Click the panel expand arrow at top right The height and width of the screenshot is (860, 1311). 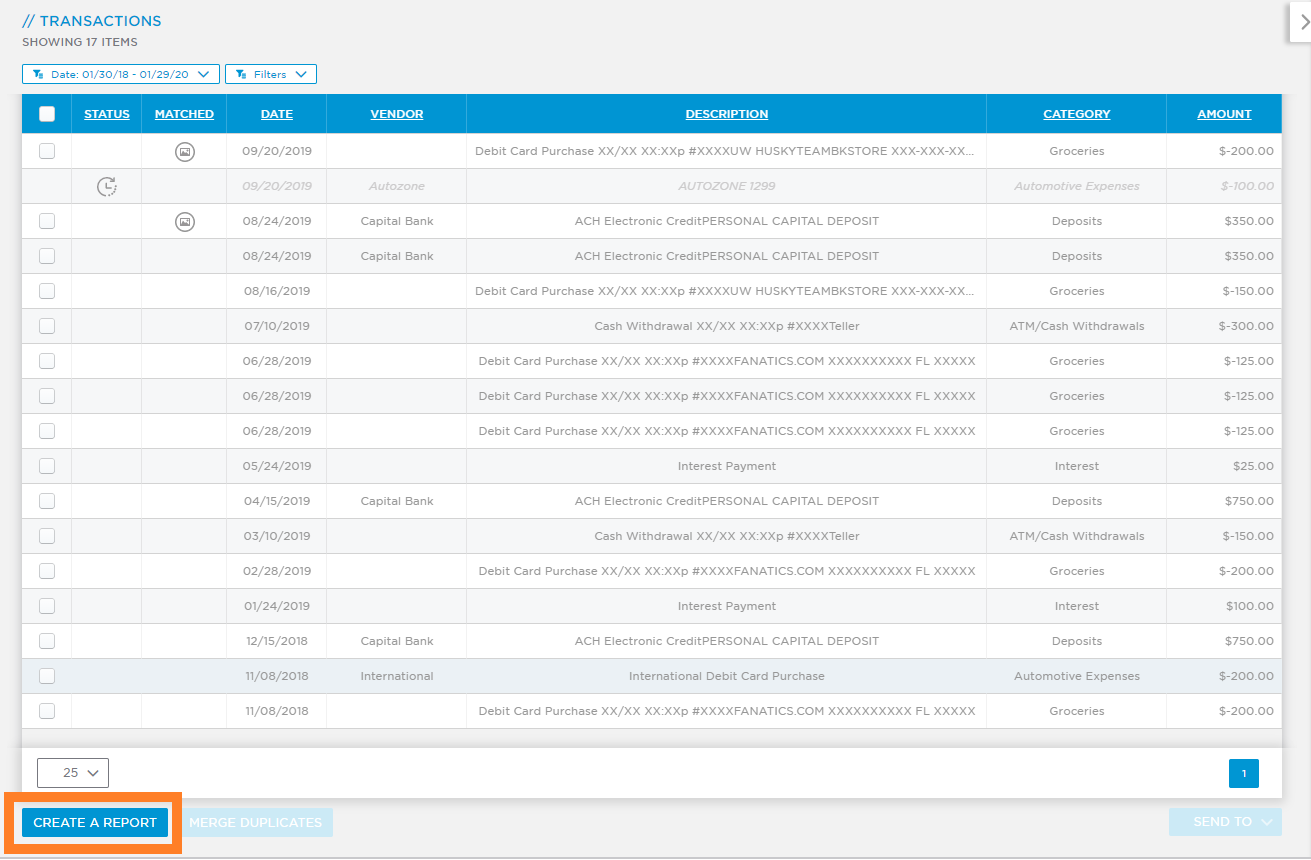point(1301,22)
